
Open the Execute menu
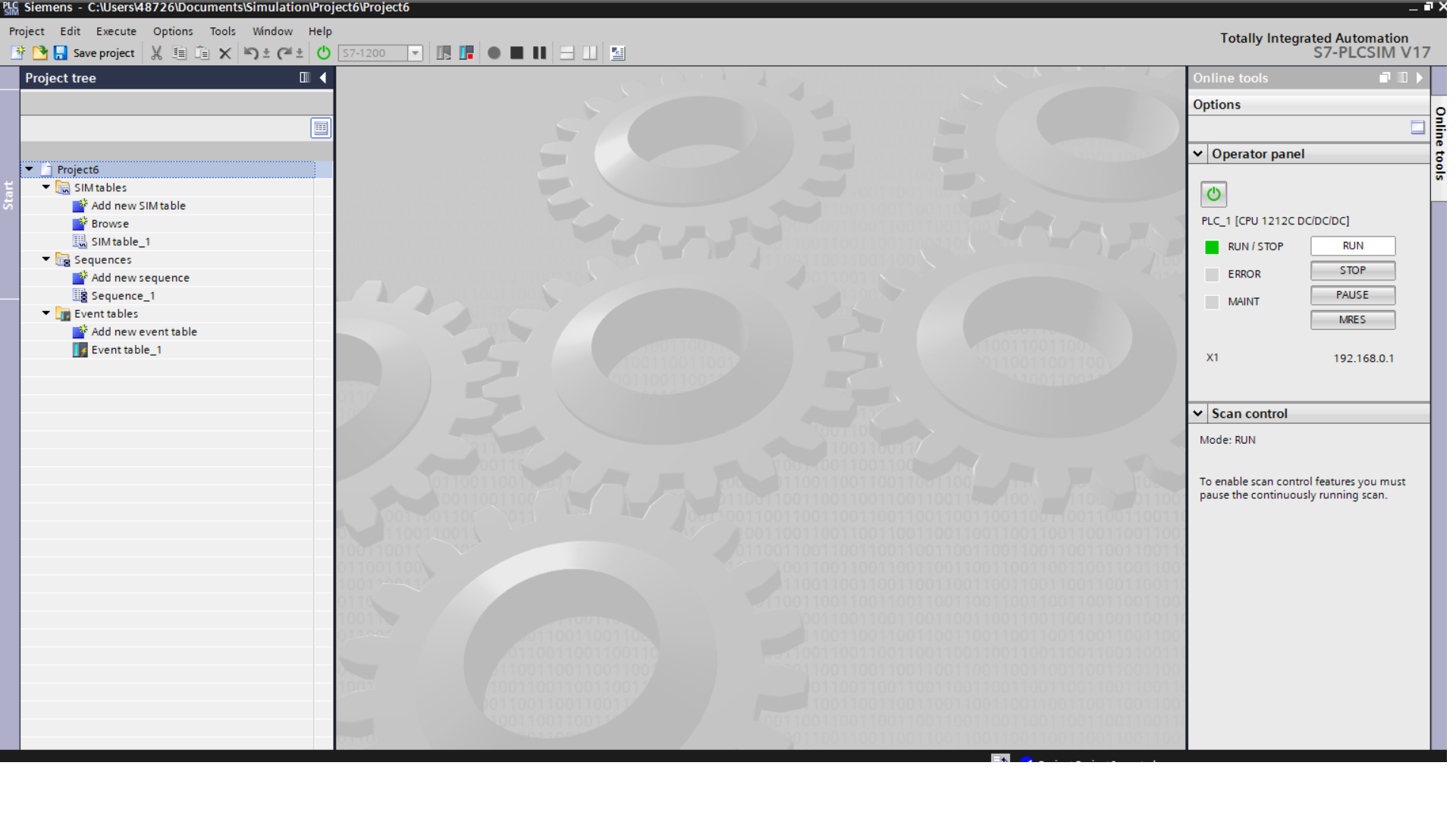click(116, 31)
